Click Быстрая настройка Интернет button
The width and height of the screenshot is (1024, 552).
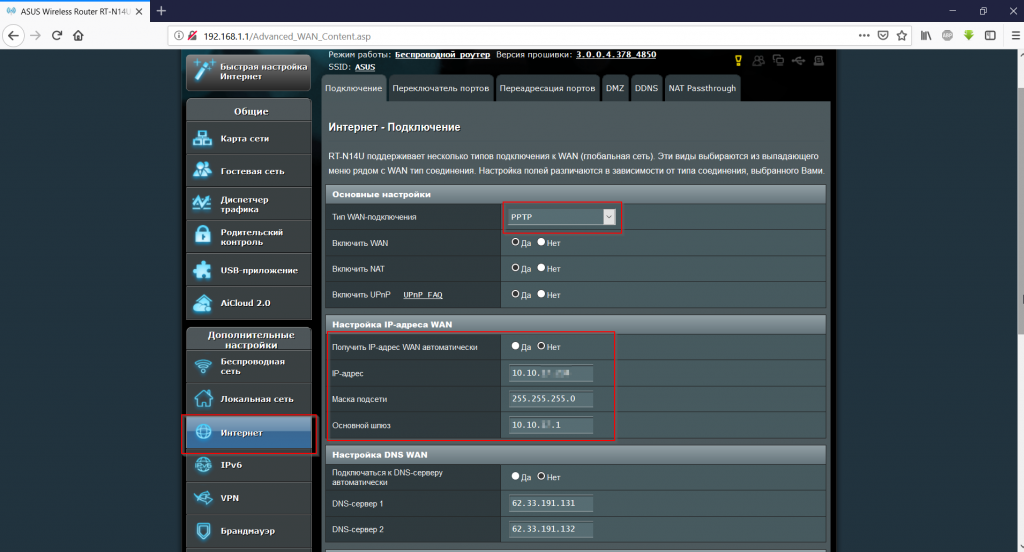click(249, 72)
